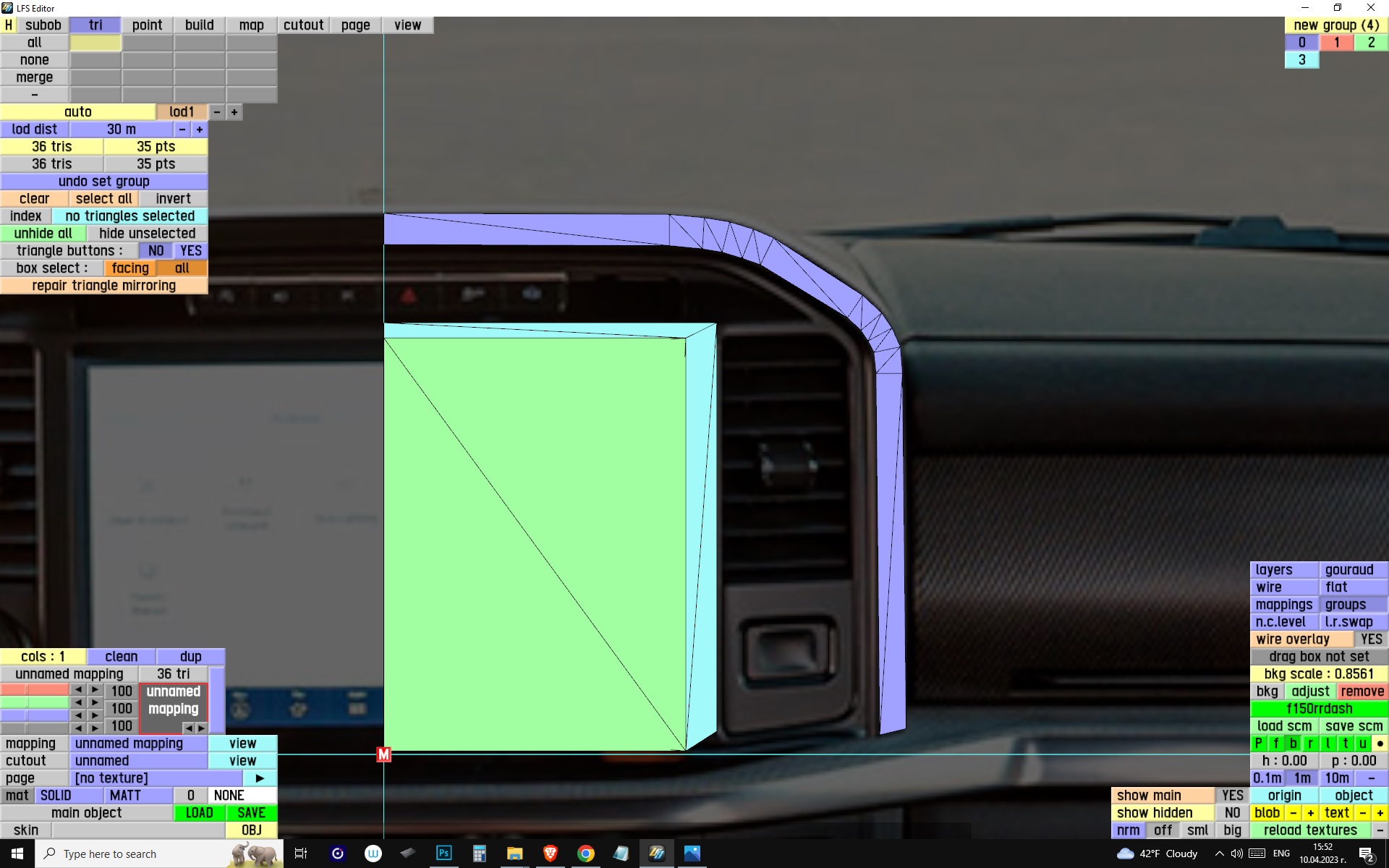Click the black dot view button
Viewport: 1389px width, 868px height.
[x=1380, y=744]
